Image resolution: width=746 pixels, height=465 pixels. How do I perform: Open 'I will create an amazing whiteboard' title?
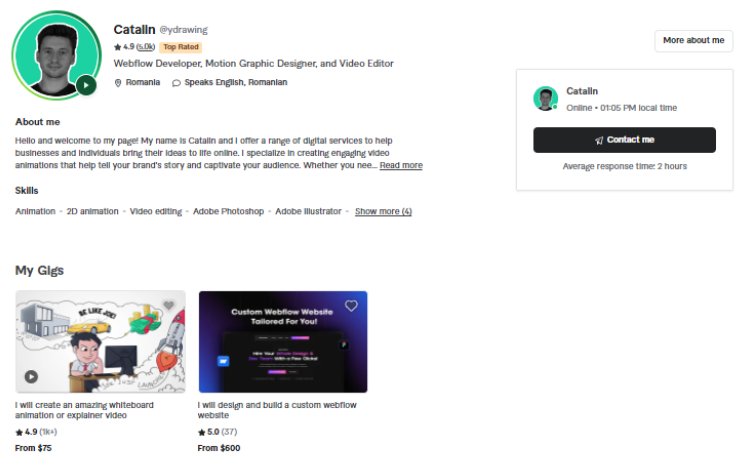point(84,410)
